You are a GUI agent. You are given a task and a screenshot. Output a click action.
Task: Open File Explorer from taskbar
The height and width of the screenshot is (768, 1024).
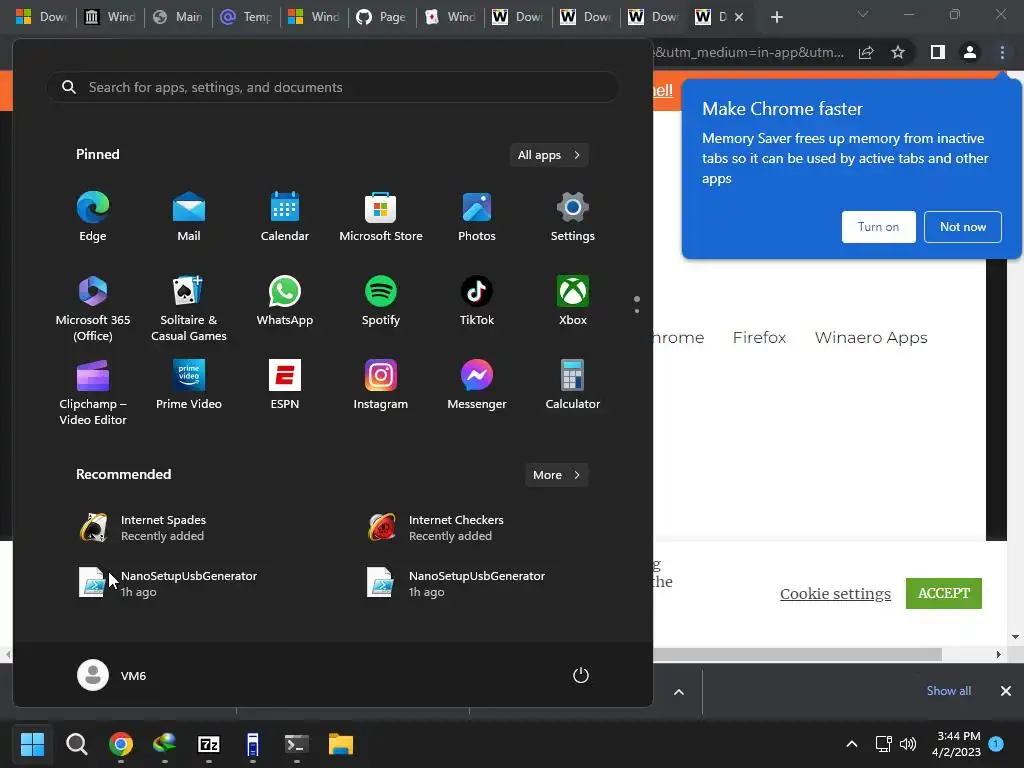[x=340, y=744]
